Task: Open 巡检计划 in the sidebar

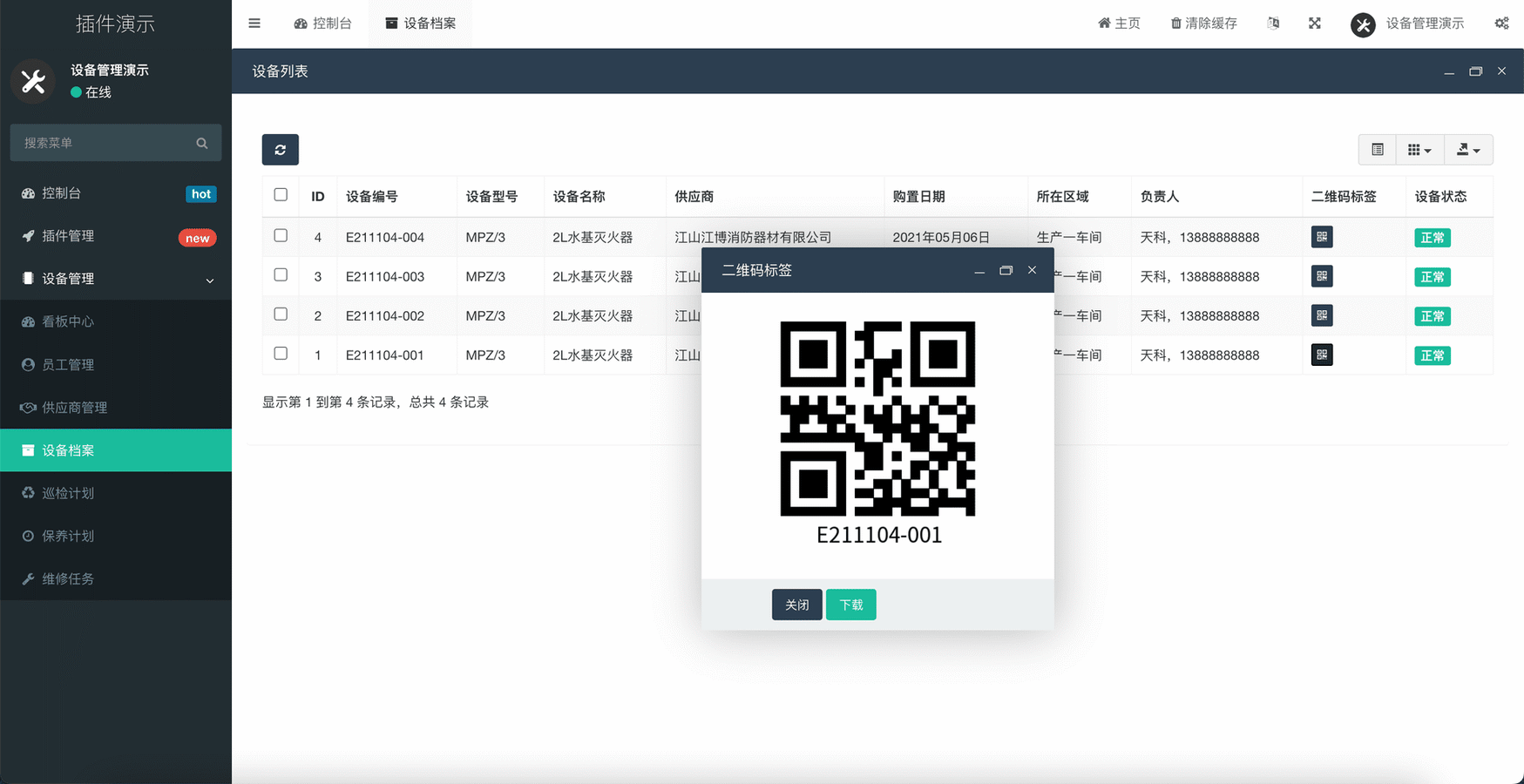Action: pyautogui.click(x=68, y=493)
